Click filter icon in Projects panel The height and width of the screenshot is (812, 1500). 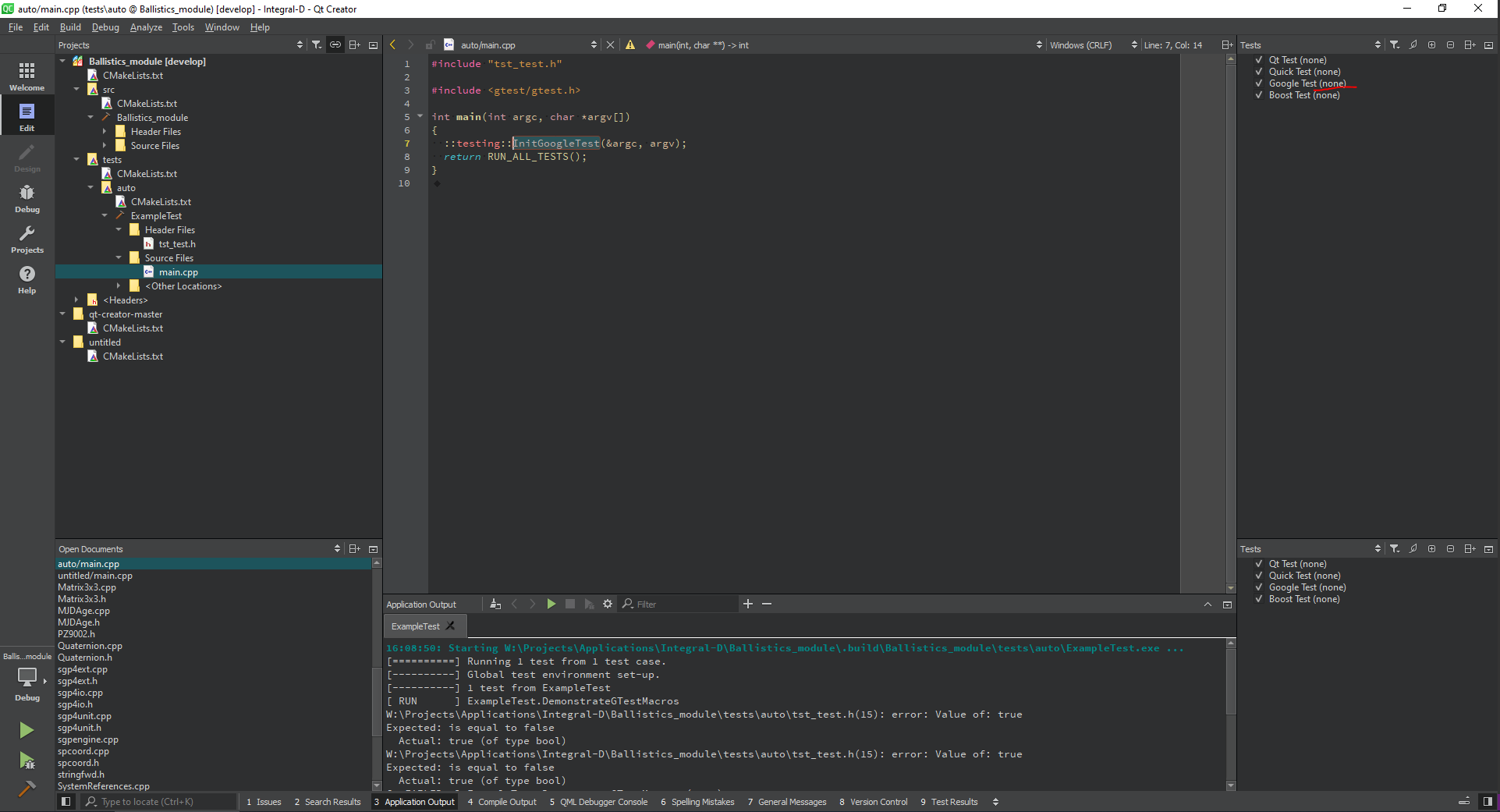pos(317,45)
